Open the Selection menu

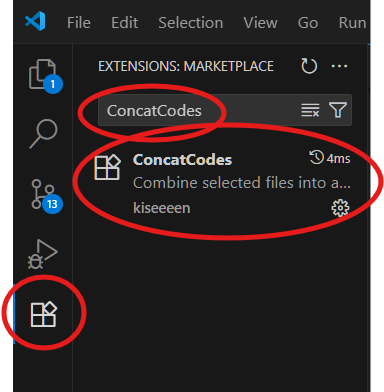pos(191,23)
